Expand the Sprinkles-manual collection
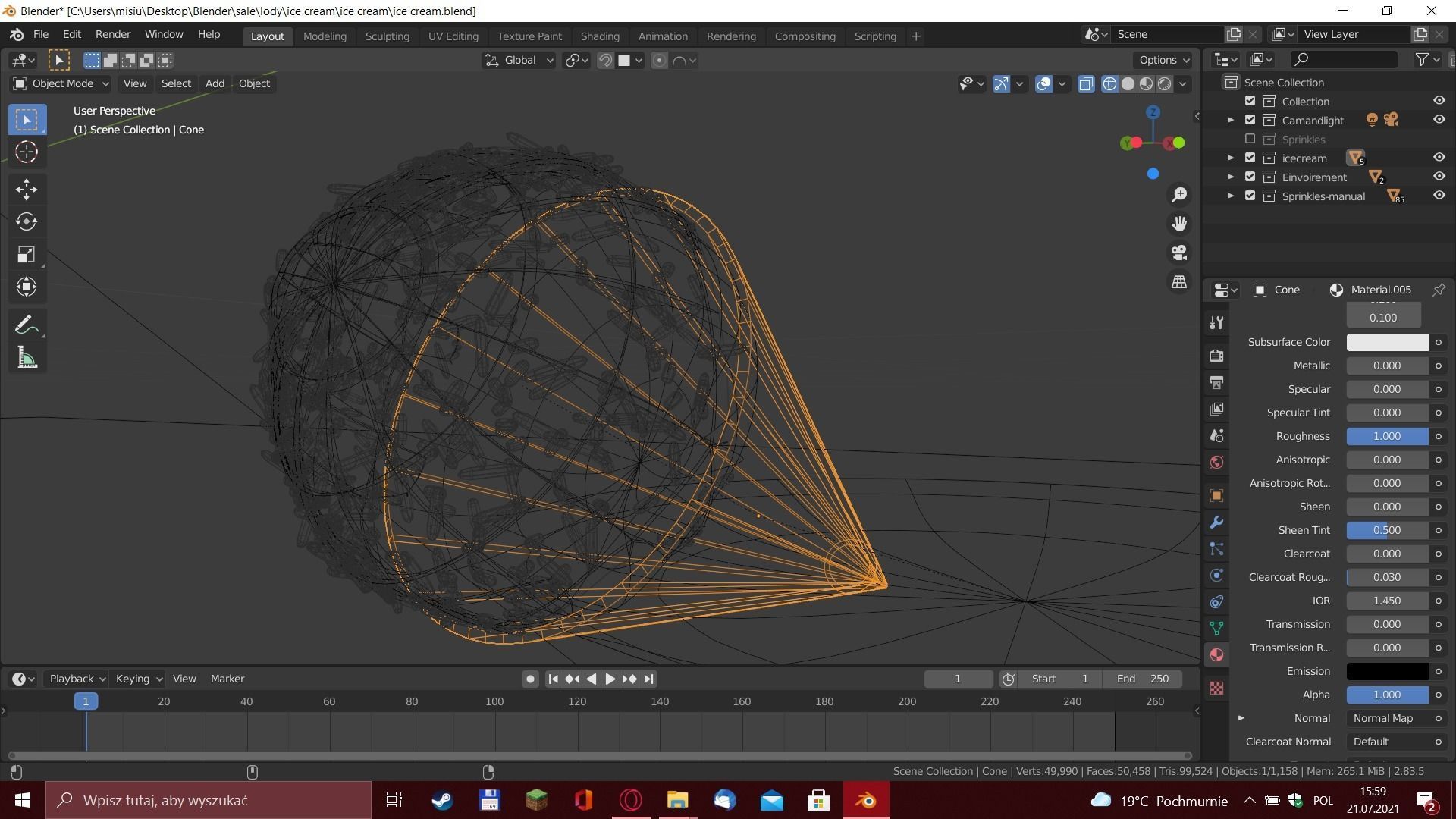 (x=1231, y=196)
